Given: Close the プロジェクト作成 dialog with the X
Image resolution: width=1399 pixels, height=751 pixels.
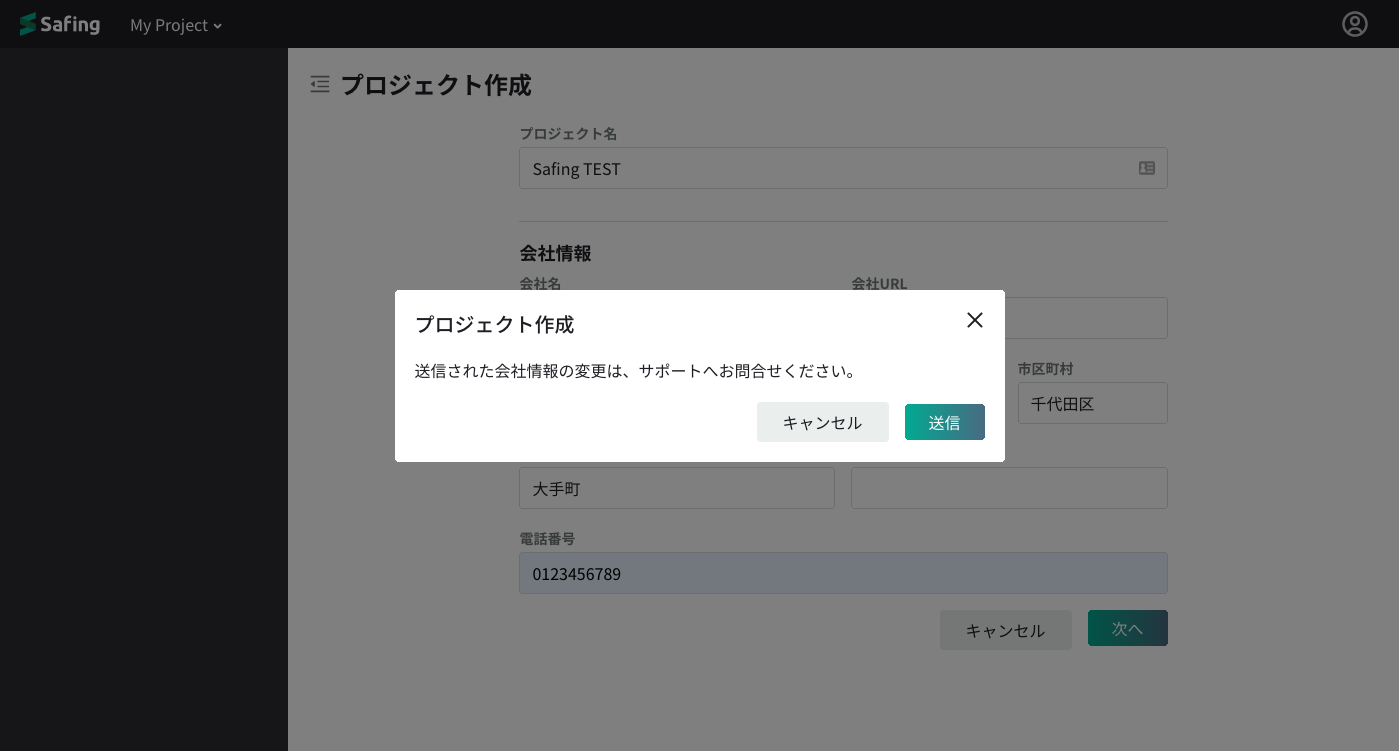Looking at the screenshot, I should point(975,320).
